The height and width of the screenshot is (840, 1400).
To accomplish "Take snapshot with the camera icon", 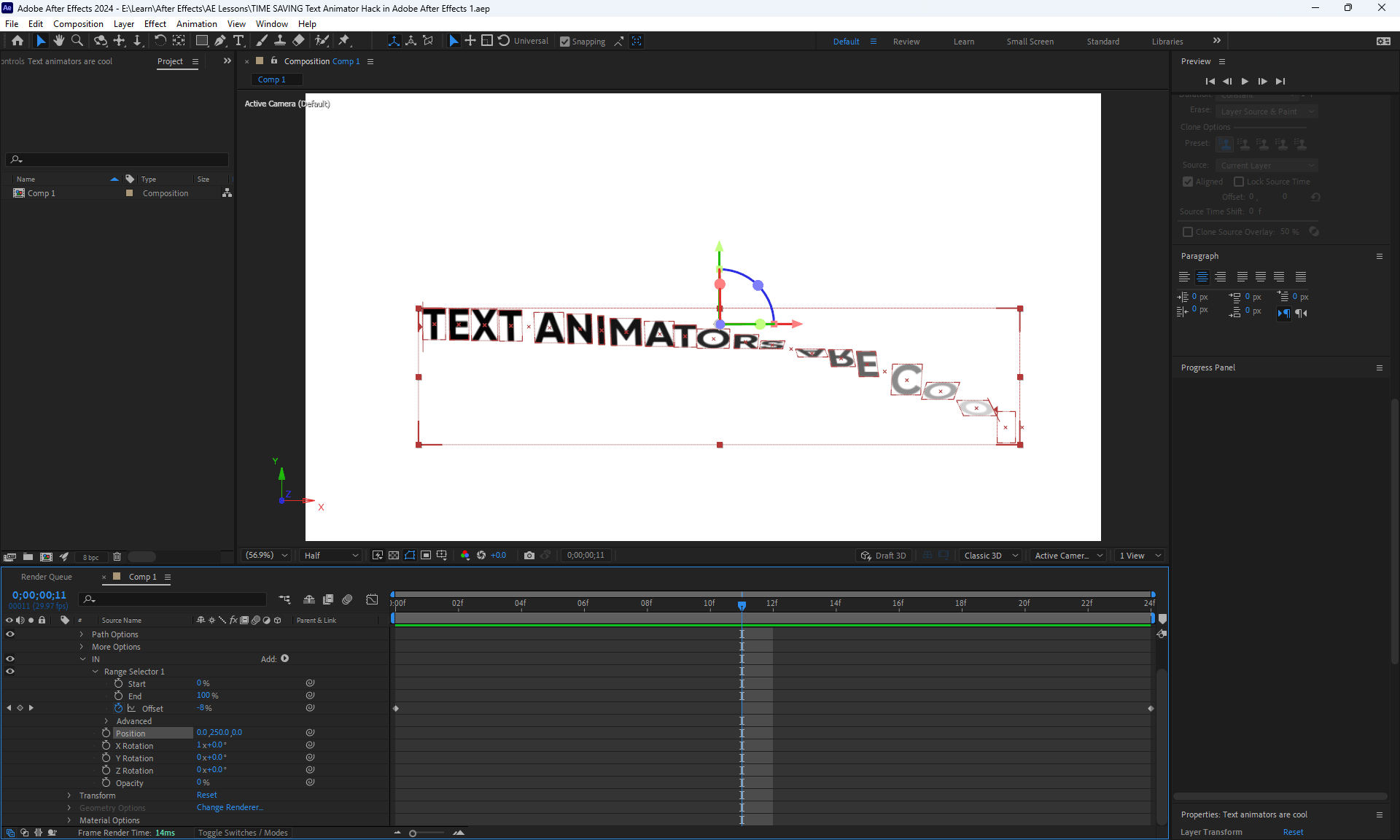I will 529,556.
